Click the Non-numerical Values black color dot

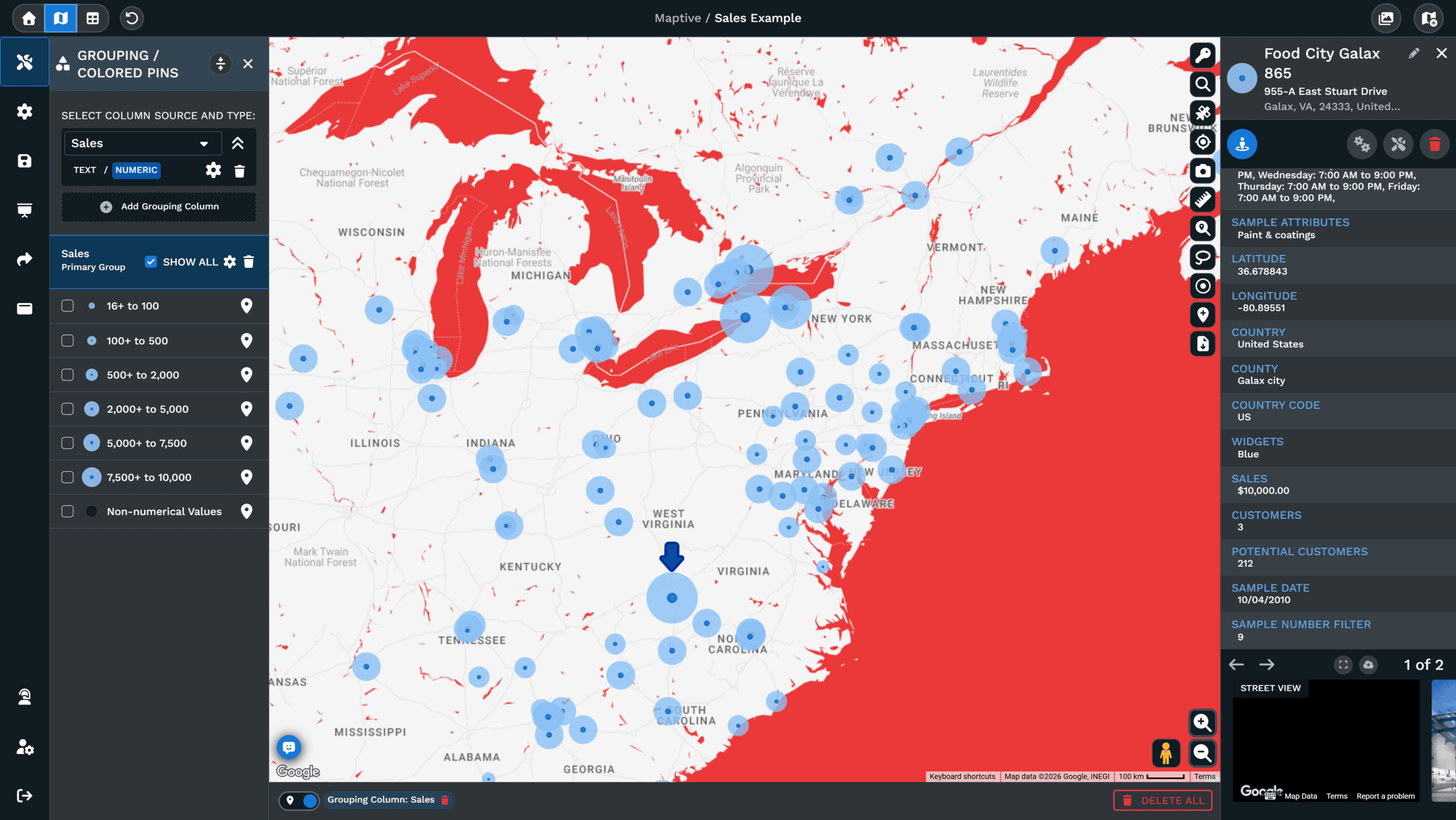pyautogui.click(x=92, y=512)
